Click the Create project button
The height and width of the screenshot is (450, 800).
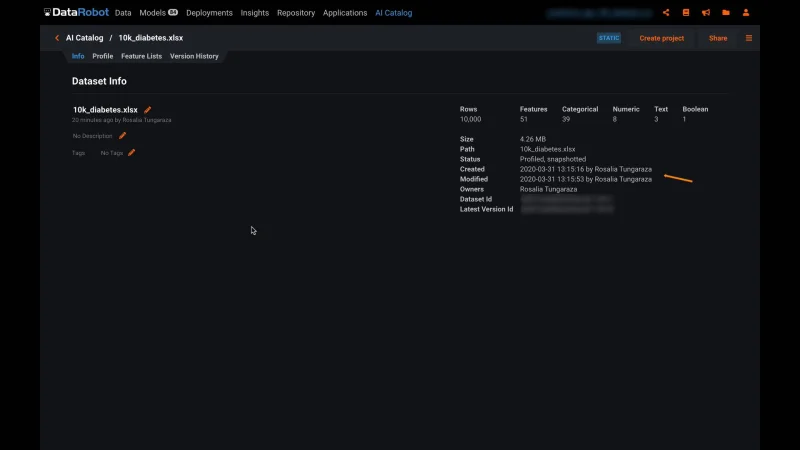tap(662, 38)
